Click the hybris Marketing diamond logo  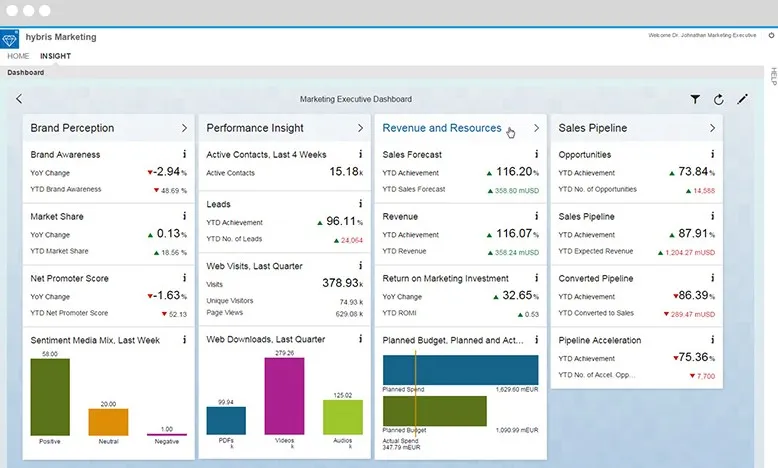pos(9,39)
